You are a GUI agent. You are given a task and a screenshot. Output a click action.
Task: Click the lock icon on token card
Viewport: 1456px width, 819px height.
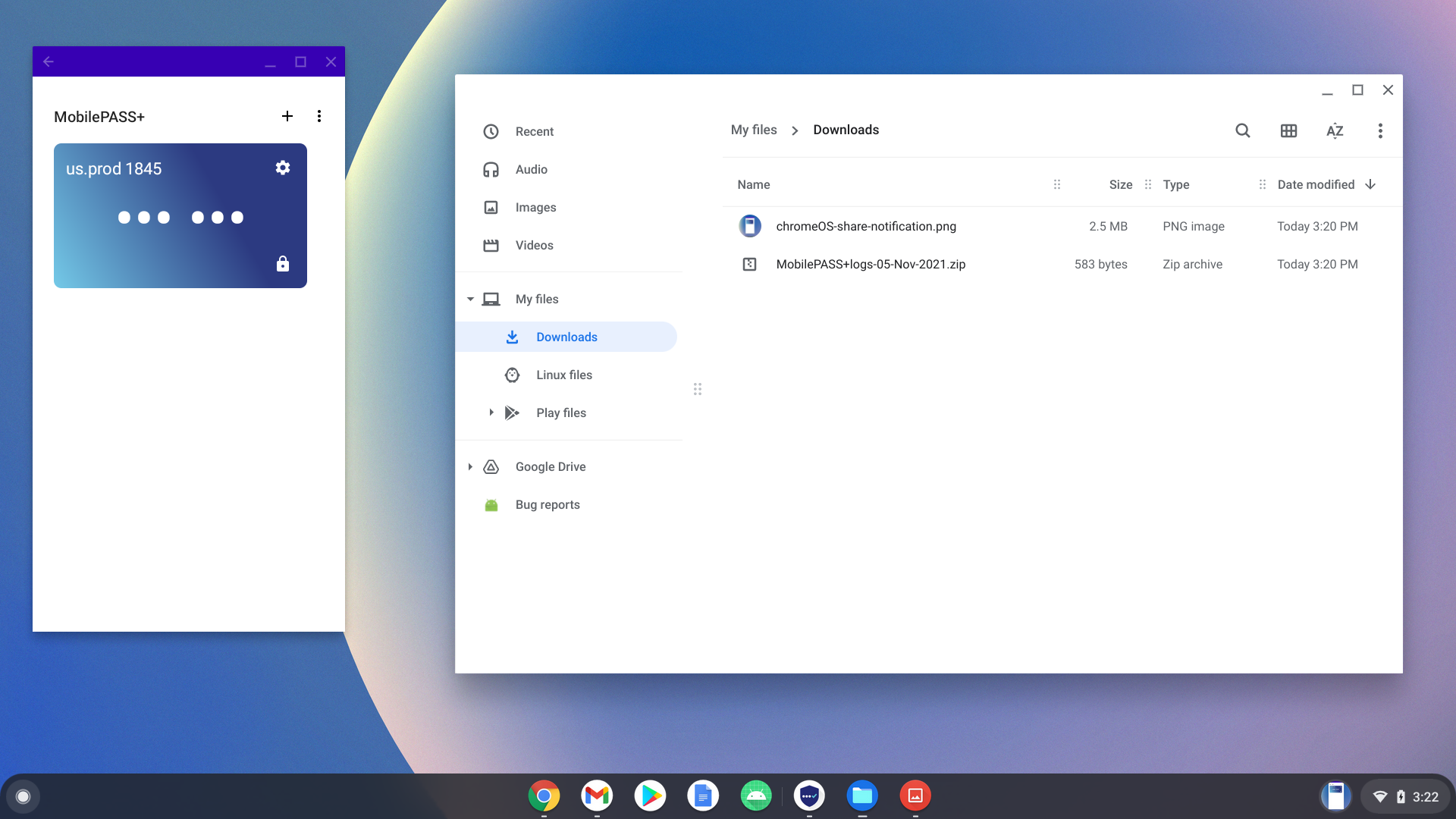click(x=283, y=264)
